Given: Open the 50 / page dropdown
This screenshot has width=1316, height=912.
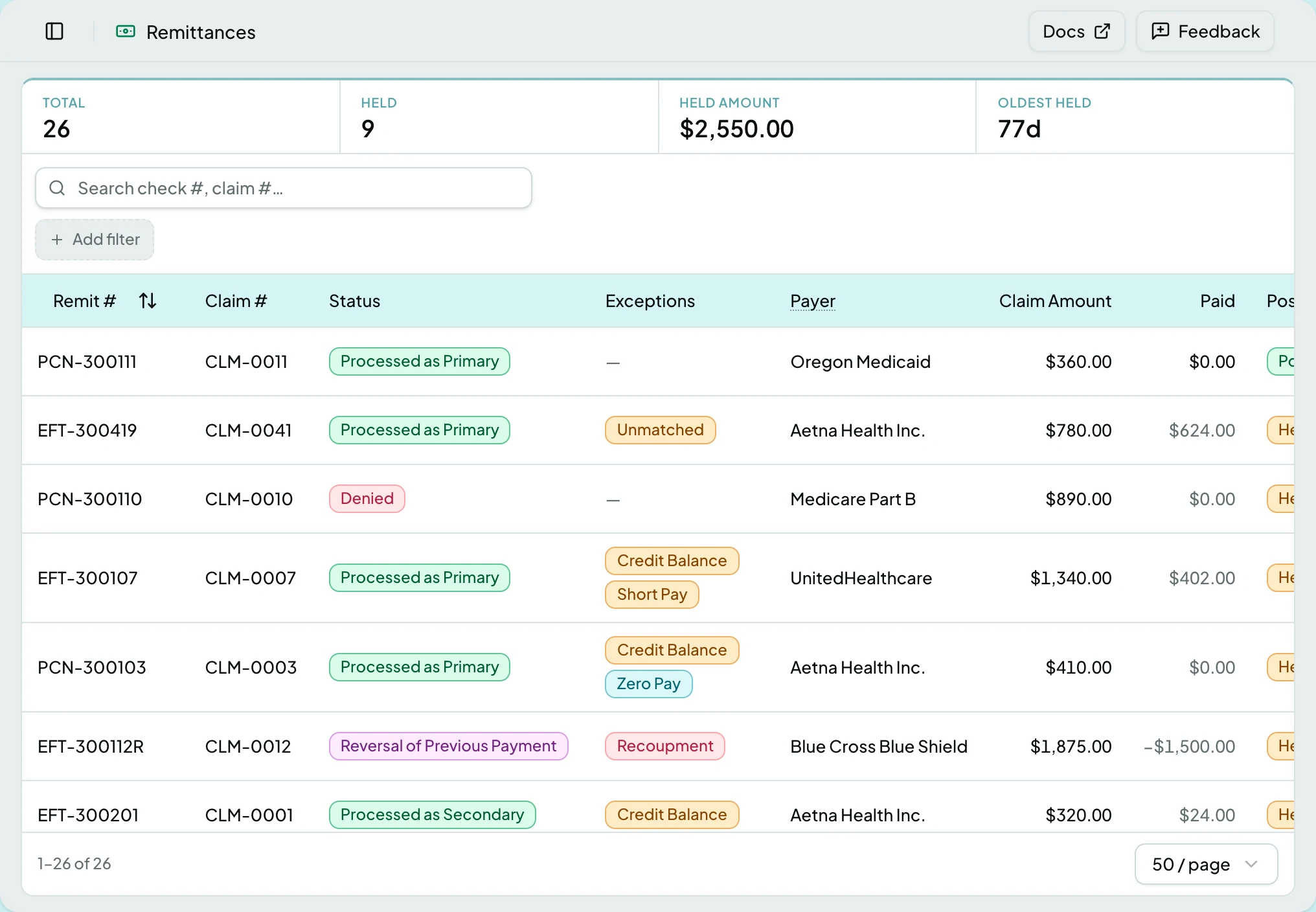Looking at the screenshot, I should coord(1206,864).
